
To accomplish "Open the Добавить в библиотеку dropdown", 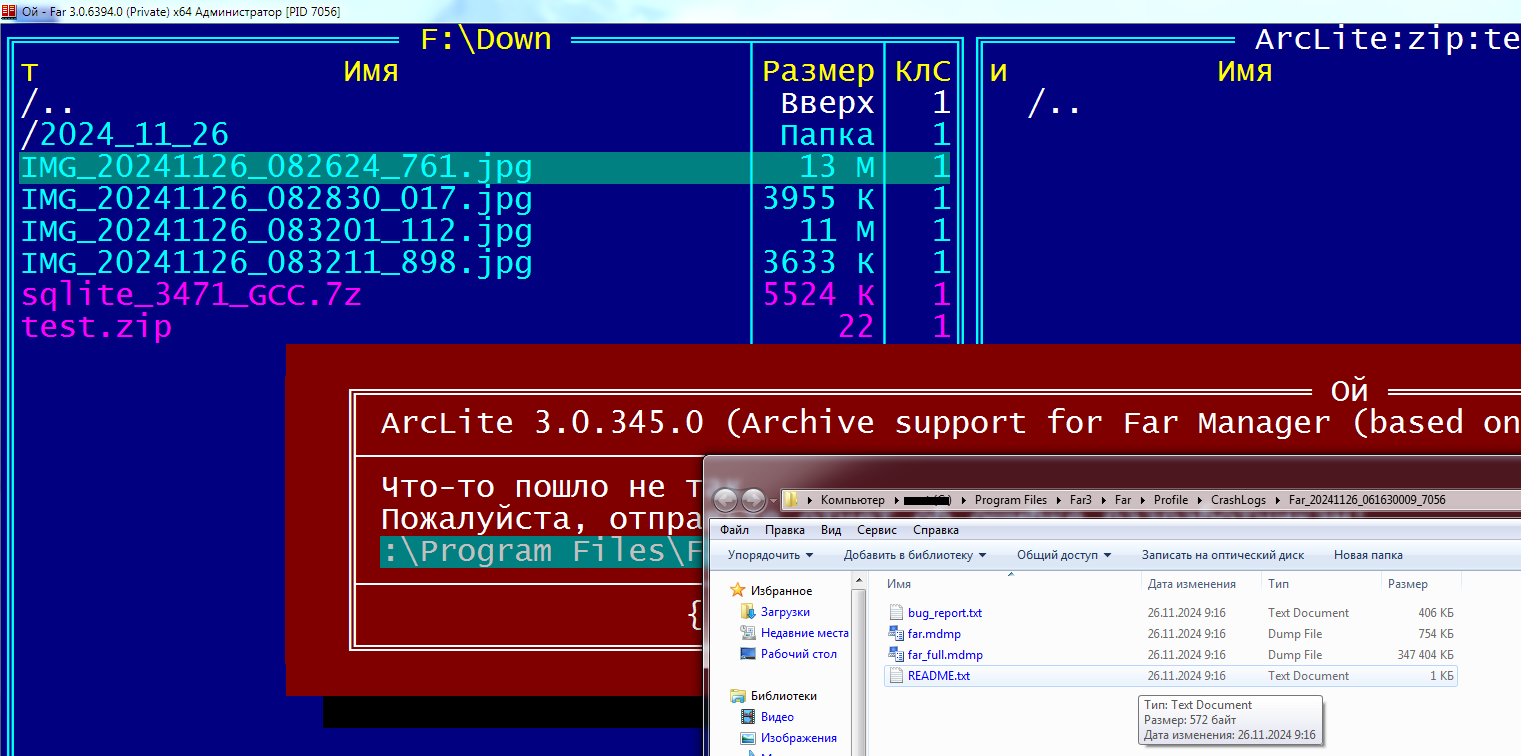I will pos(914,554).
